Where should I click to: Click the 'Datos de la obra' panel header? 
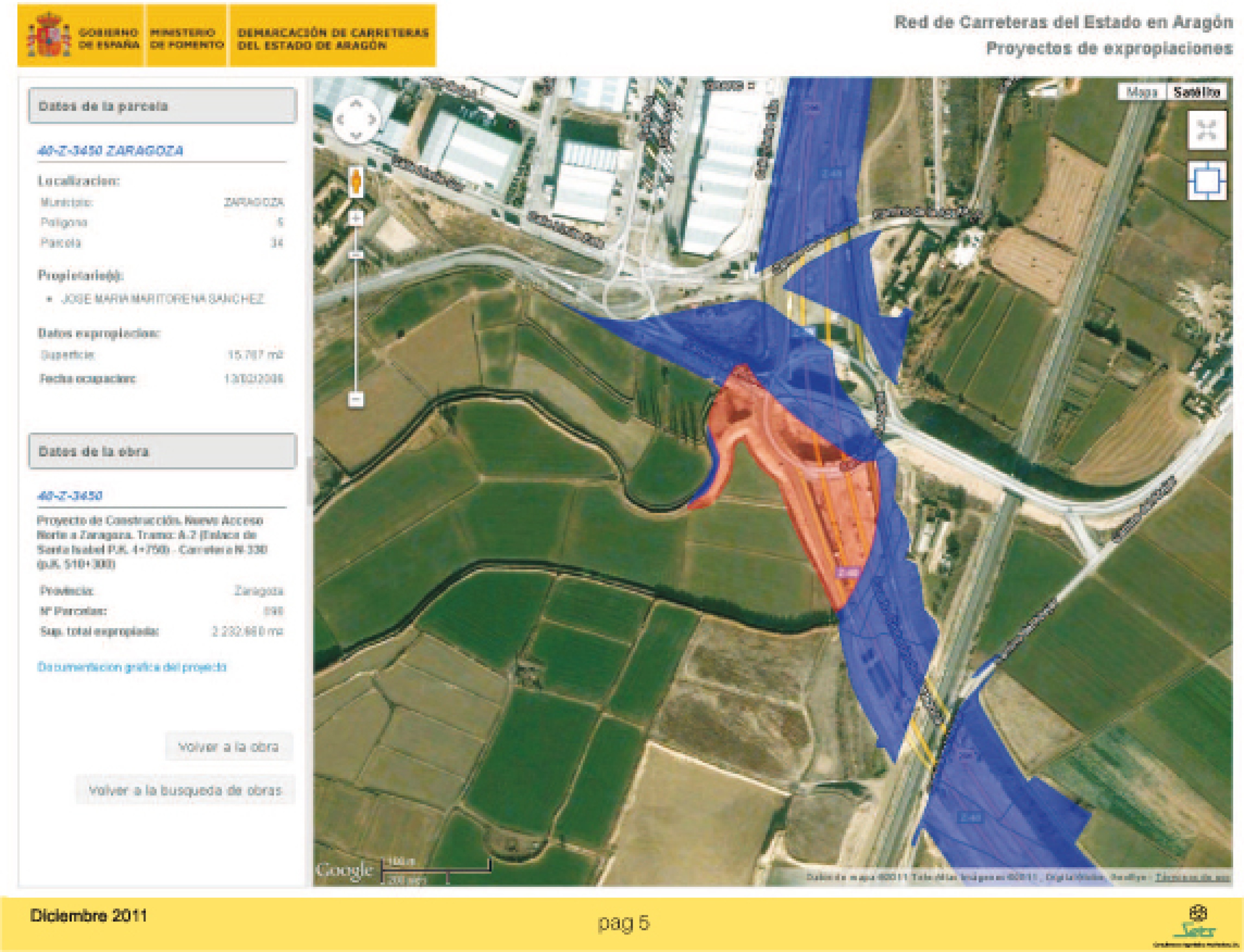(163, 452)
